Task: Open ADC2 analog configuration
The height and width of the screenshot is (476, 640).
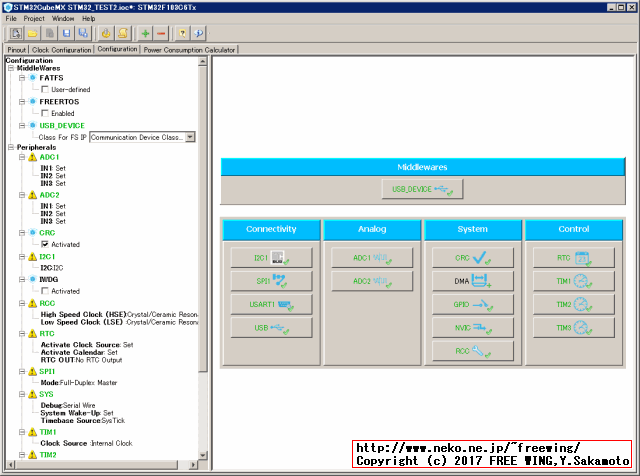Action: [x=372, y=281]
